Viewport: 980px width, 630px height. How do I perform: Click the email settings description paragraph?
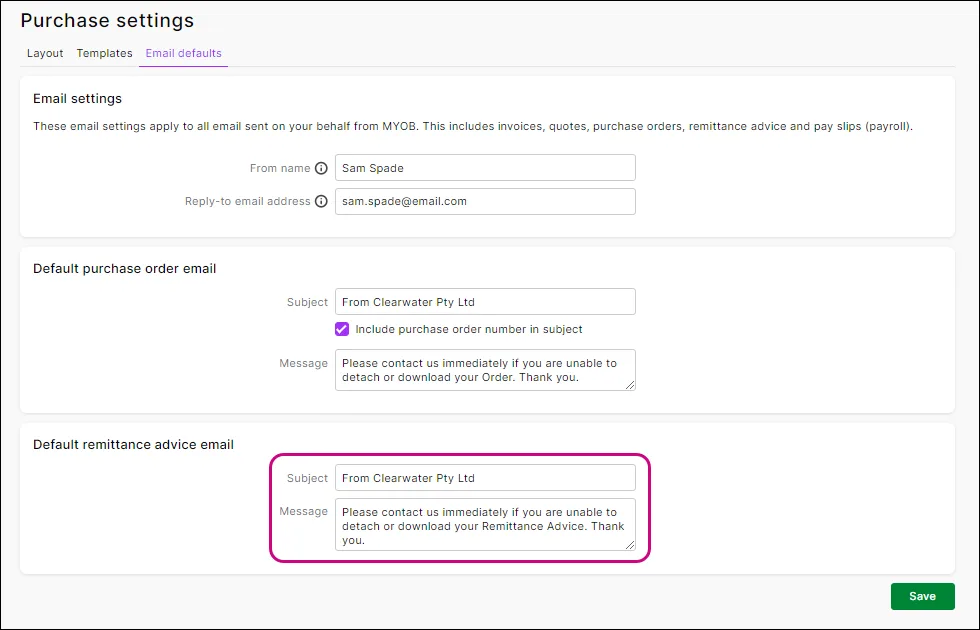pos(473,126)
